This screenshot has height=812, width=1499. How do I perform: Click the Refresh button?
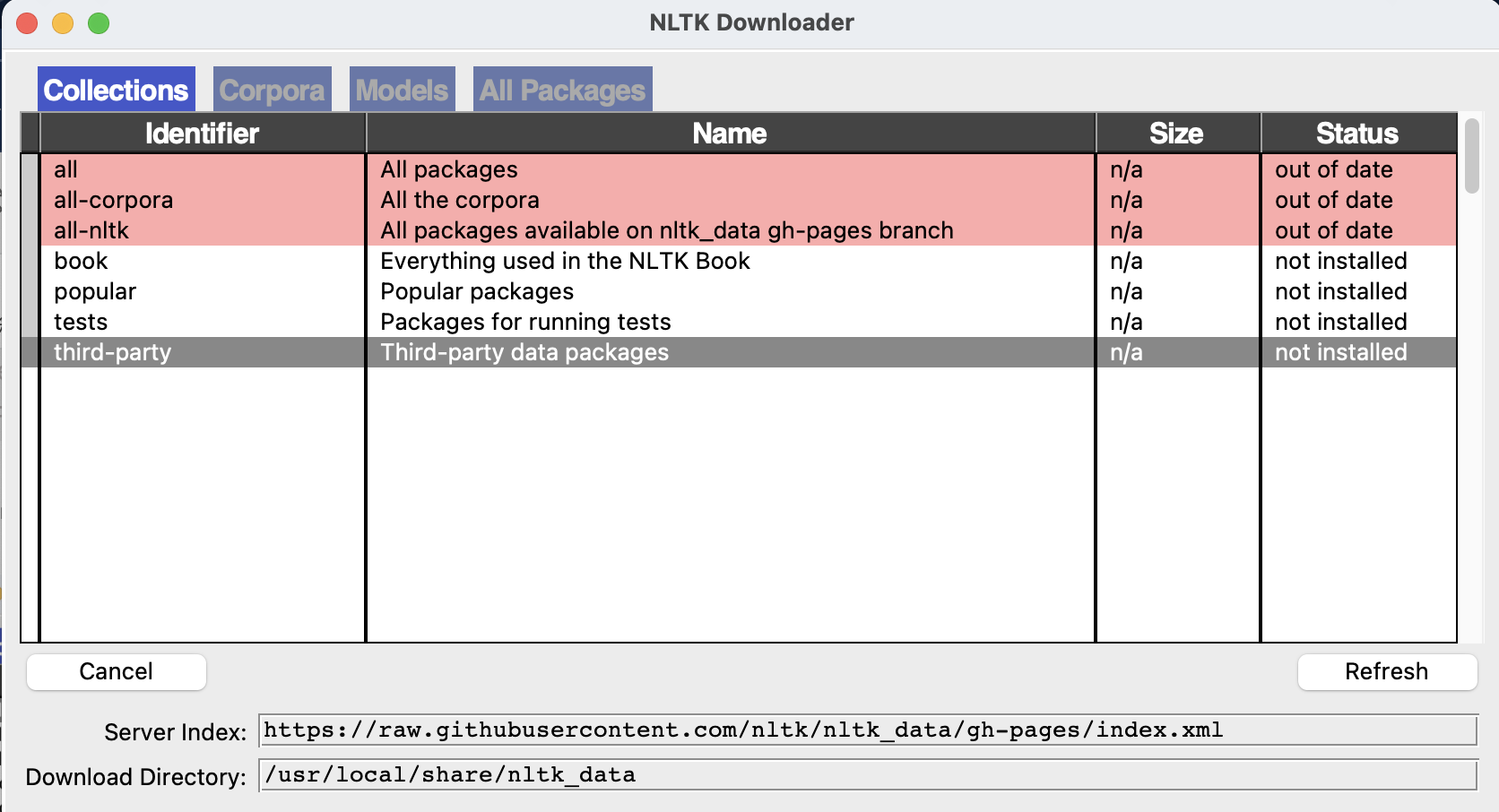[x=1387, y=671]
